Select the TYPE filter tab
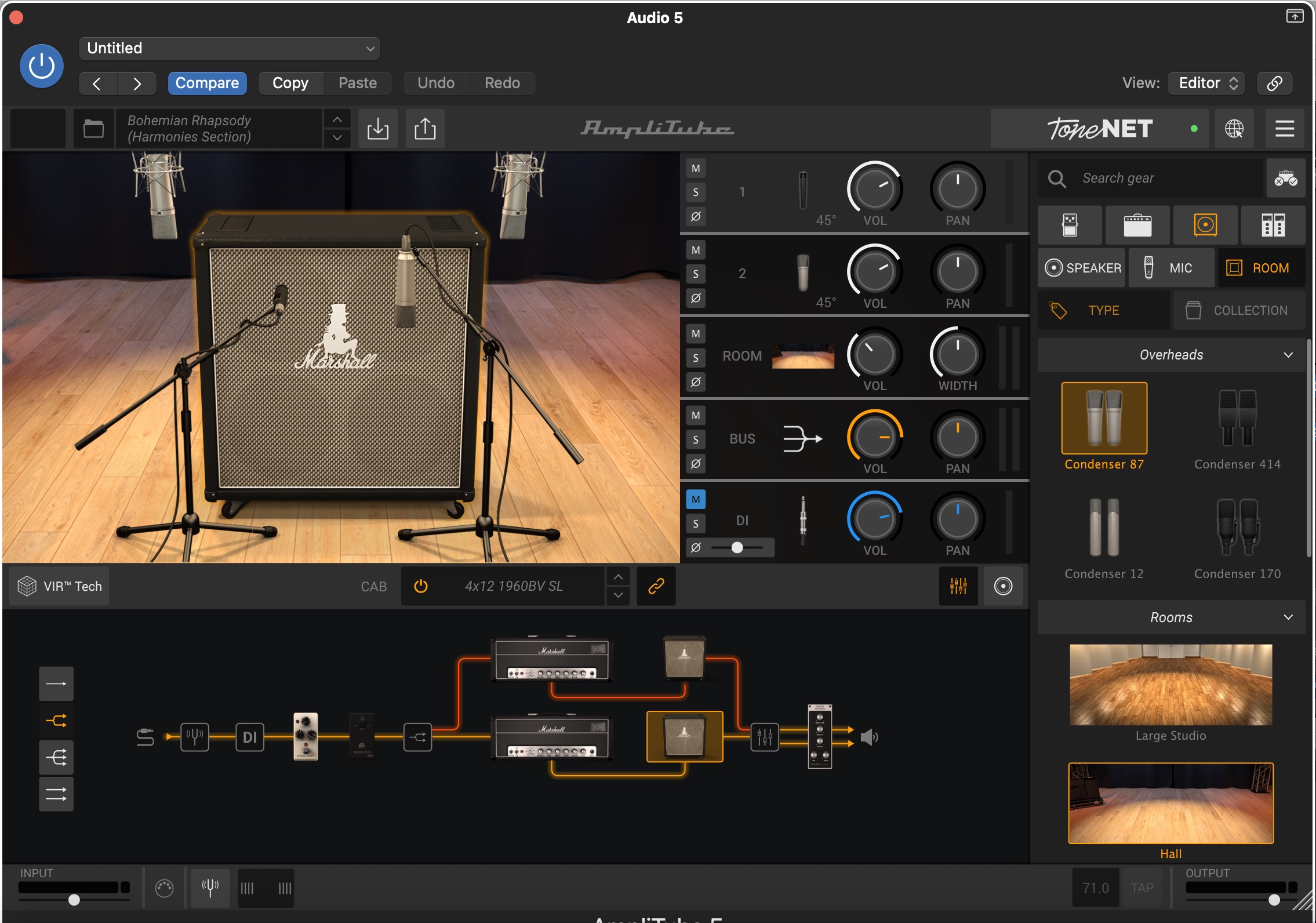Screen dimensions: 1316x923 coord(1103,311)
